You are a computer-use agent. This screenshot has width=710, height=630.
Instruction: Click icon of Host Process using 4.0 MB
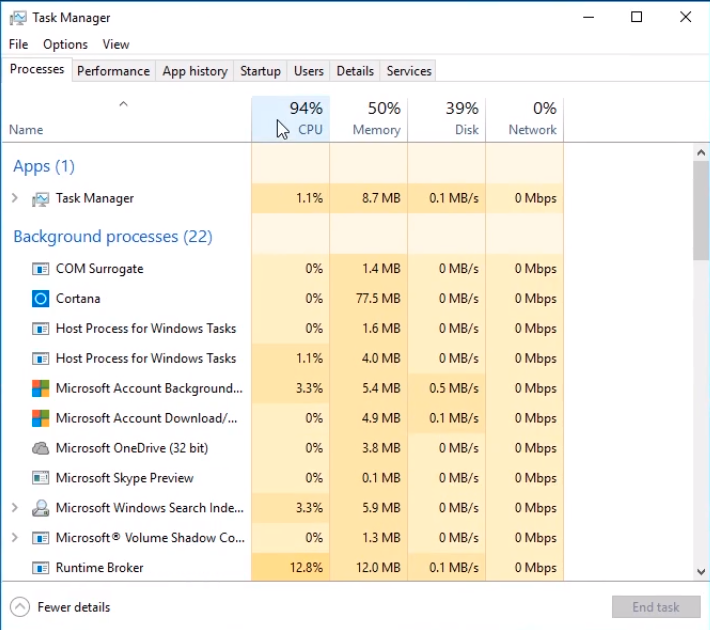coord(40,359)
